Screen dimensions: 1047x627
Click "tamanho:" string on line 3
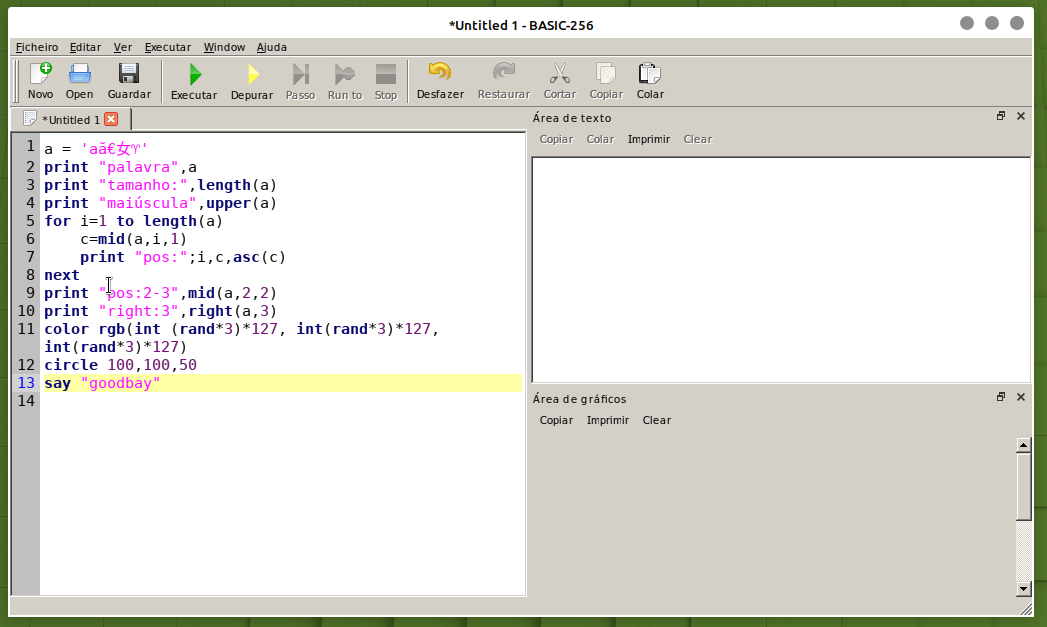point(143,185)
